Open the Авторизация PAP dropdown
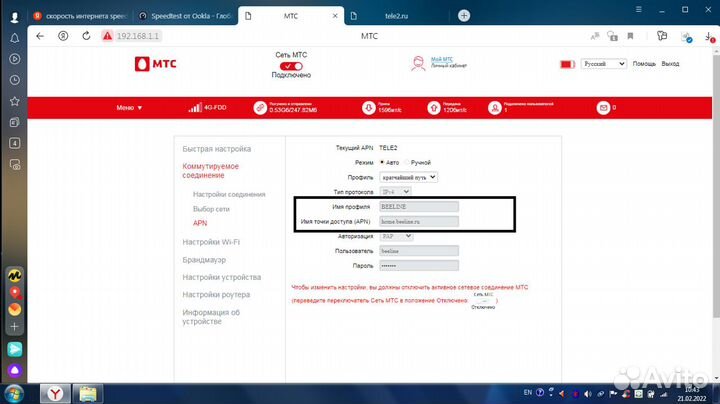The height and width of the screenshot is (404, 720). pyautogui.click(x=396, y=236)
